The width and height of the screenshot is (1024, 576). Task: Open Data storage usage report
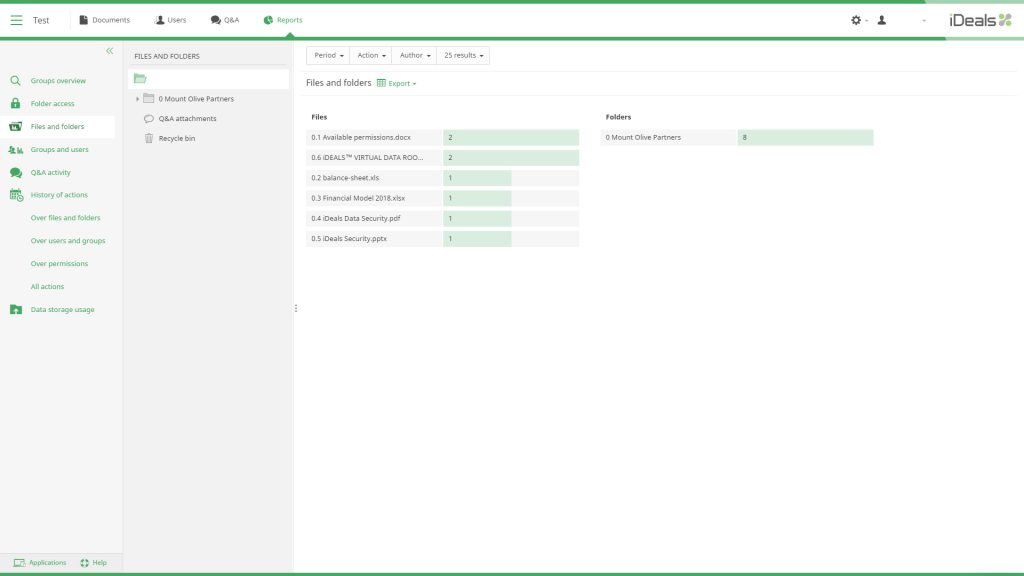tap(62, 310)
